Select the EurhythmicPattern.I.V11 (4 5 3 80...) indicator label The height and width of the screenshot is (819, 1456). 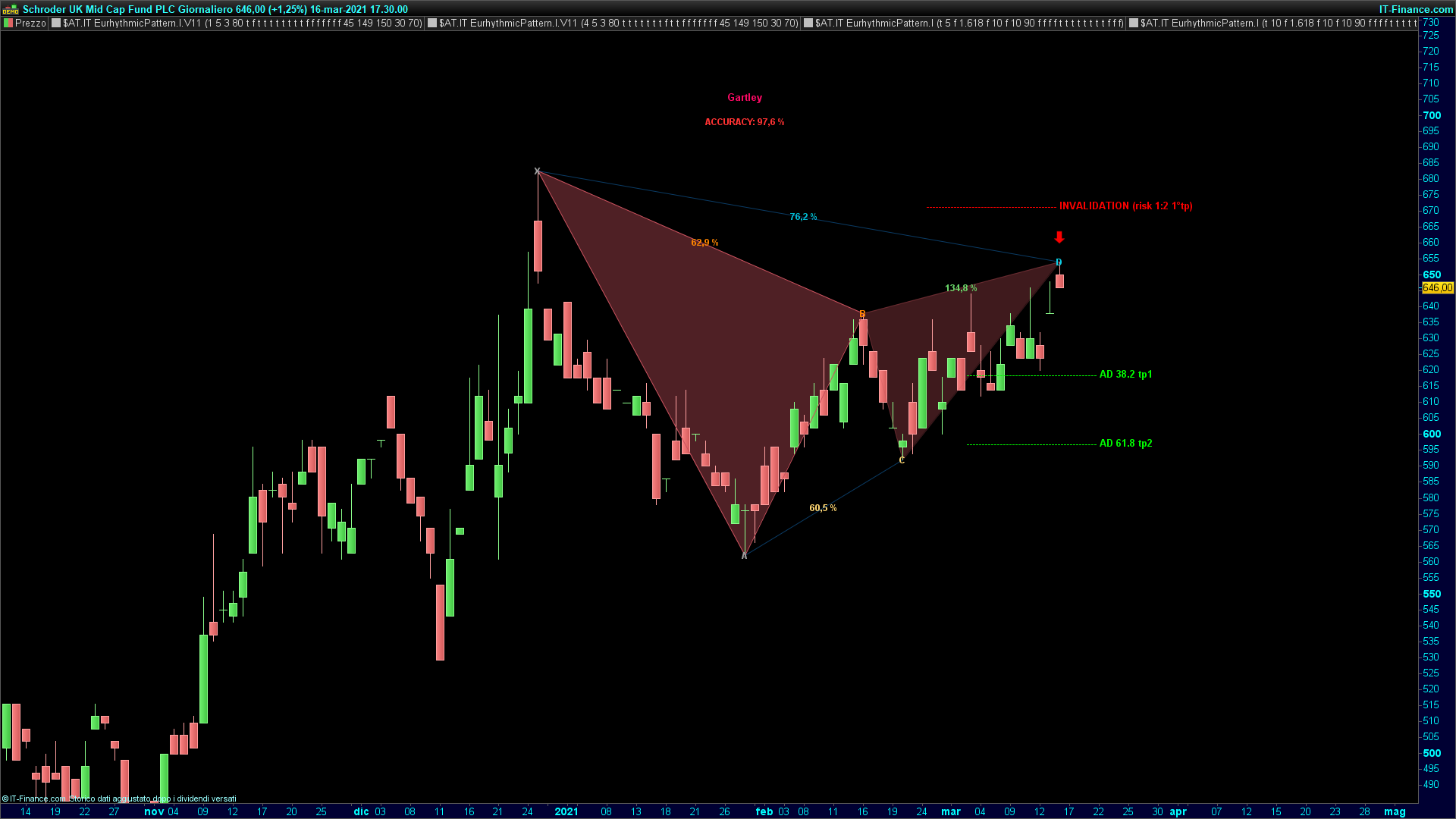tap(618, 24)
